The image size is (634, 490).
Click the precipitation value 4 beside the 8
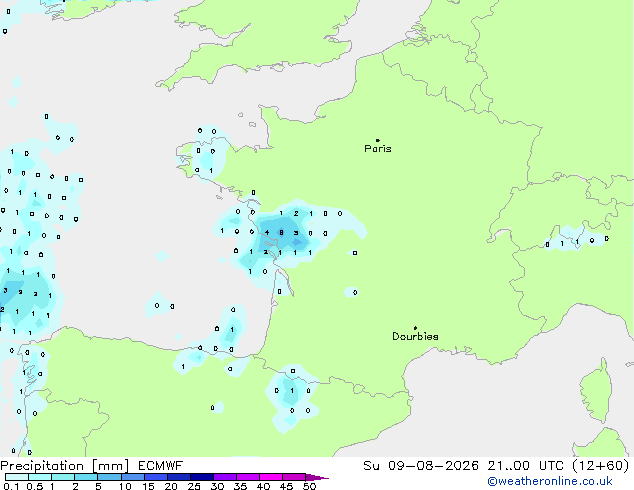click(x=267, y=232)
